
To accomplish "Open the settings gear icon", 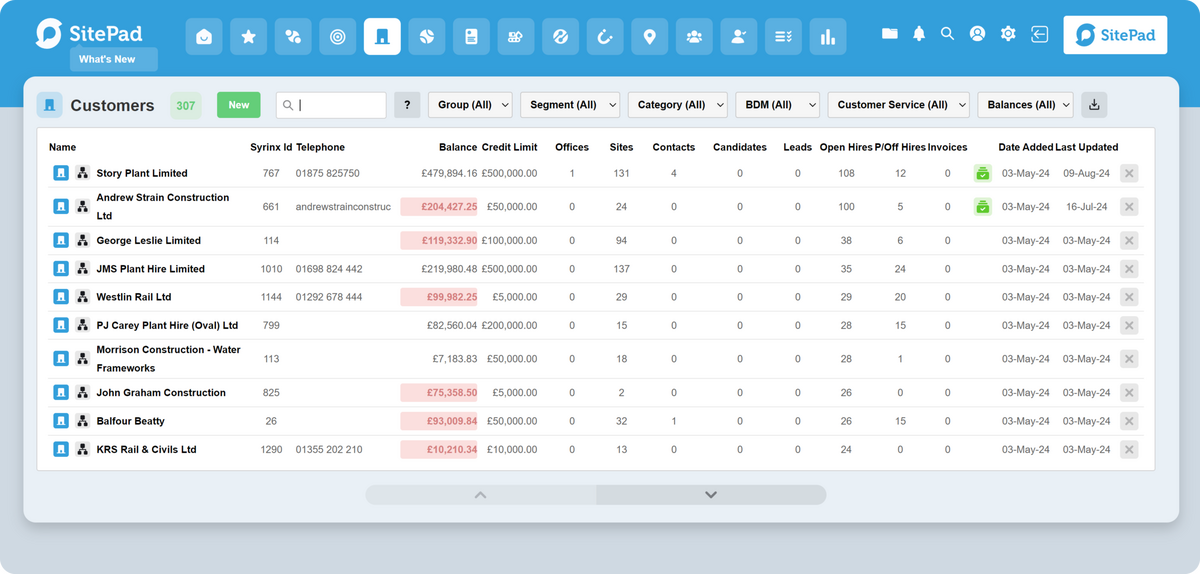I will point(1007,34).
